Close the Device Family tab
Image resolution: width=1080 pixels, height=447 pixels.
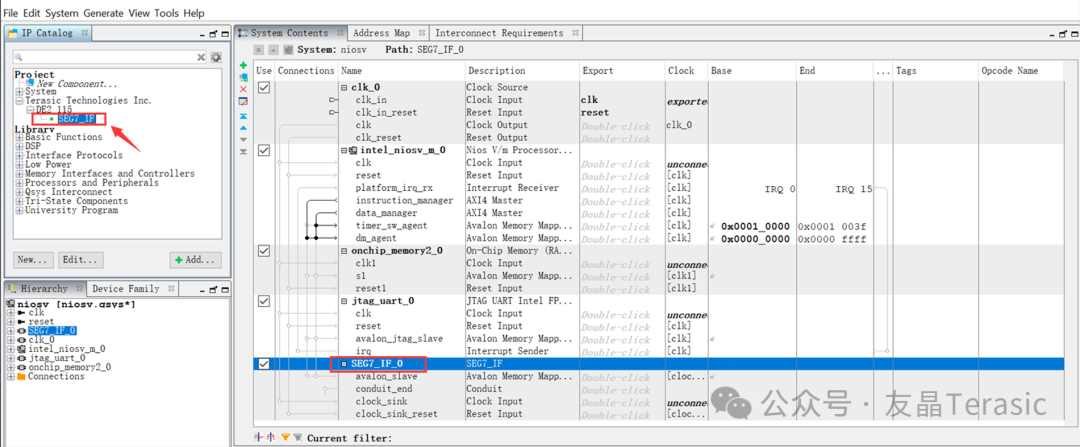[171, 289]
